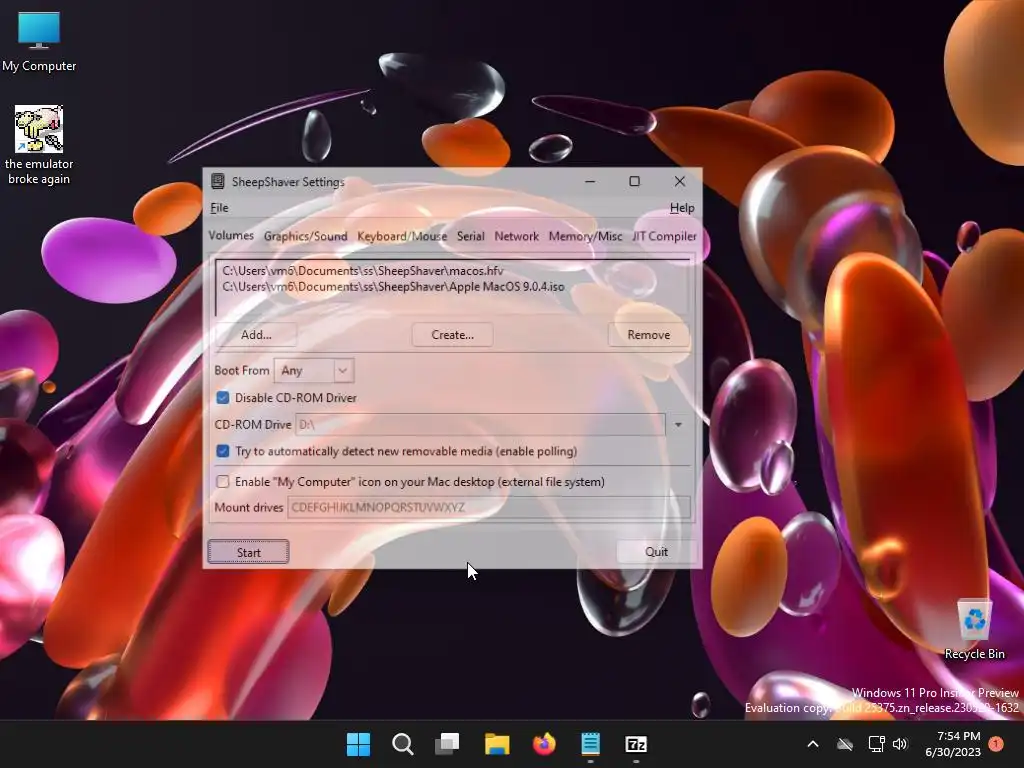The width and height of the screenshot is (1024, 768).
Task: Click the Add... volume button
Action: (x=256, y=335)
